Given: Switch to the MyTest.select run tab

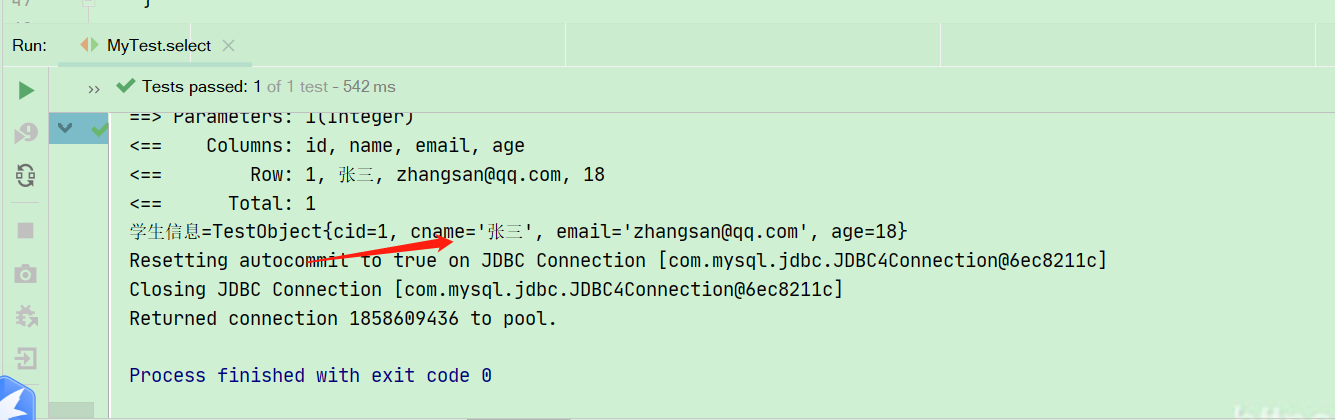Looking at the screenshot, I should pyautogui.click(x=159, y=45).
